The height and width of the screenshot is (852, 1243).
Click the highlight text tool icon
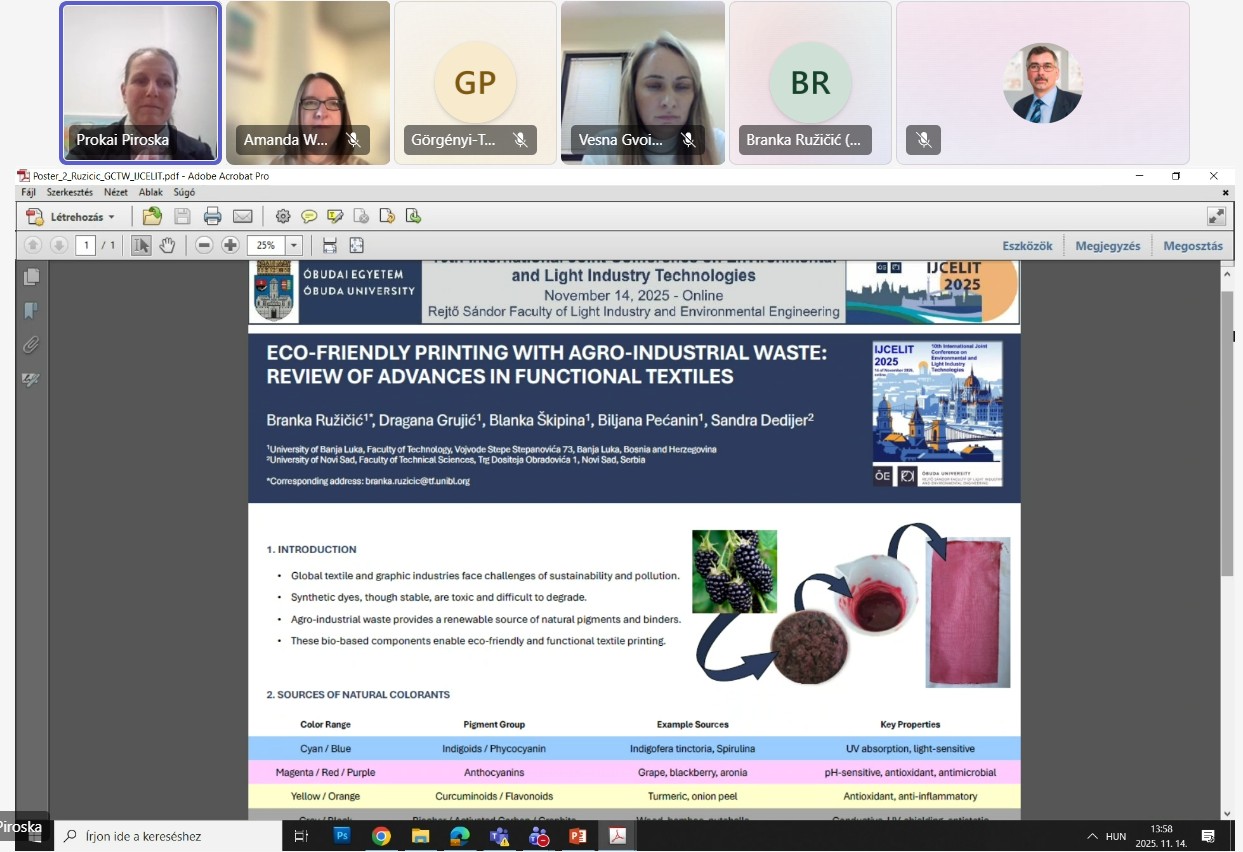[x=335, y=216]
